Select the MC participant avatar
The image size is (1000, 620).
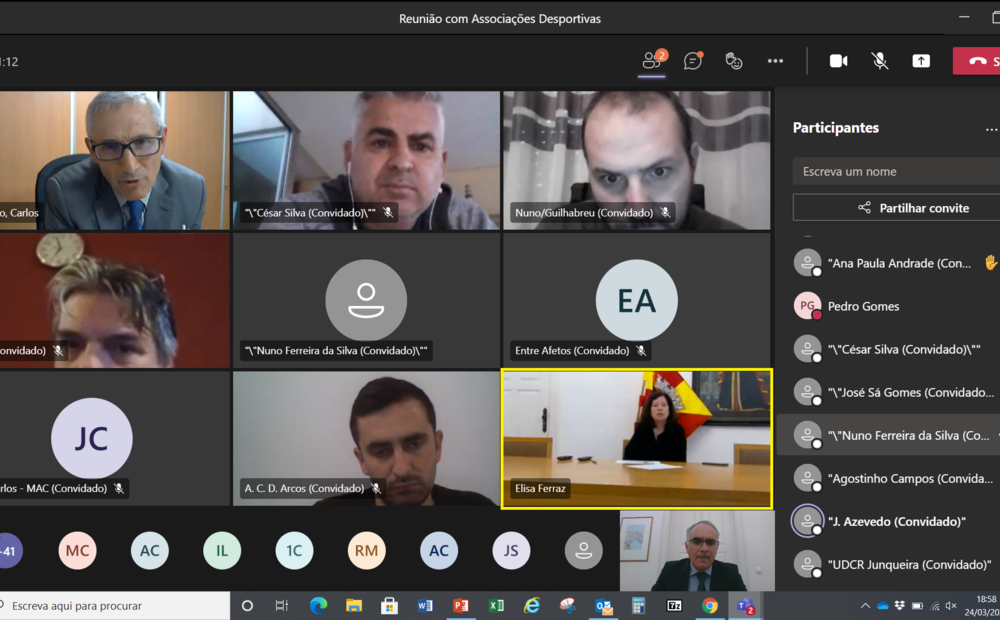point(77,550)
